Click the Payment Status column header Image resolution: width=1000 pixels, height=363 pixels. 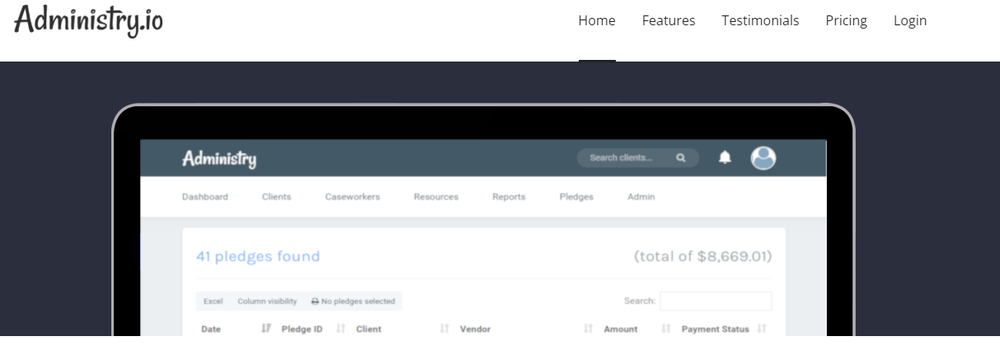[x=715, y=329]
